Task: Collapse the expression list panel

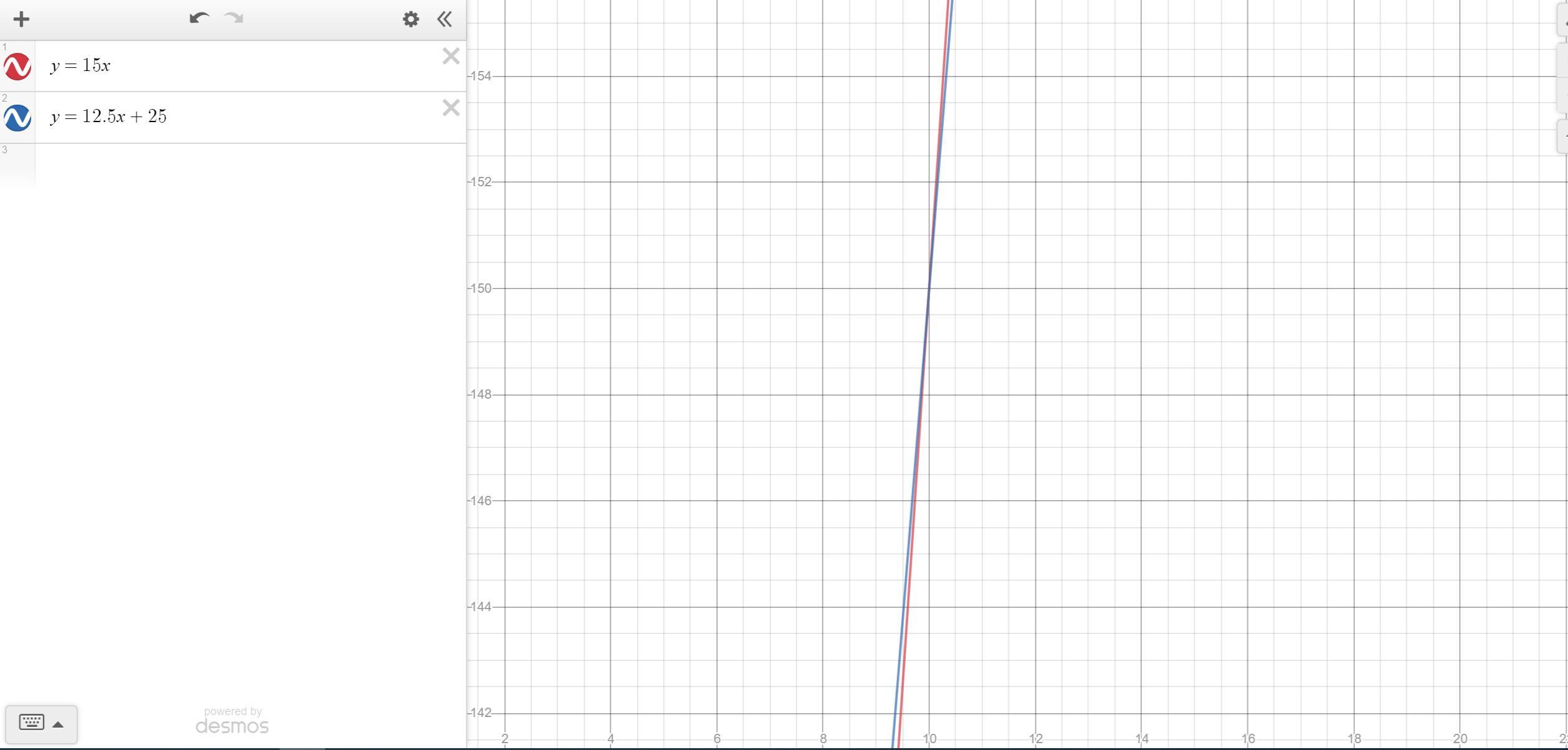Action: coord(444,19)
